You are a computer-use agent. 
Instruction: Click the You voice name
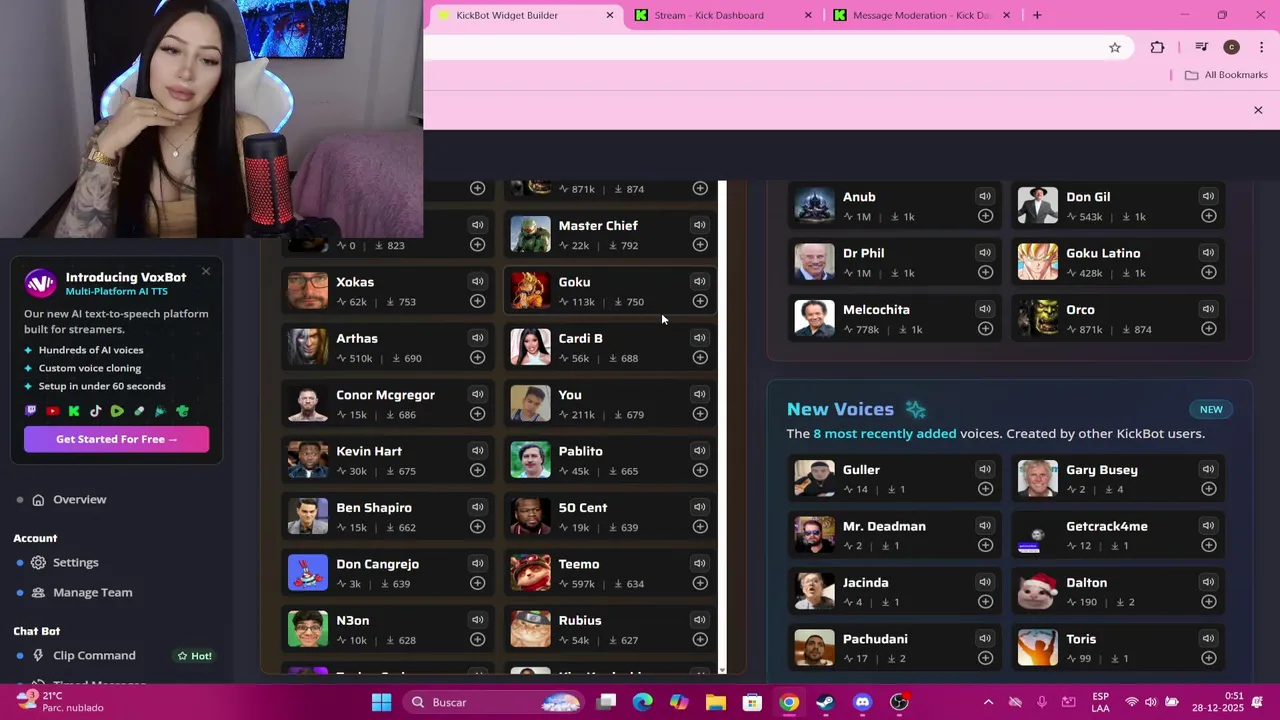(570, 394)
